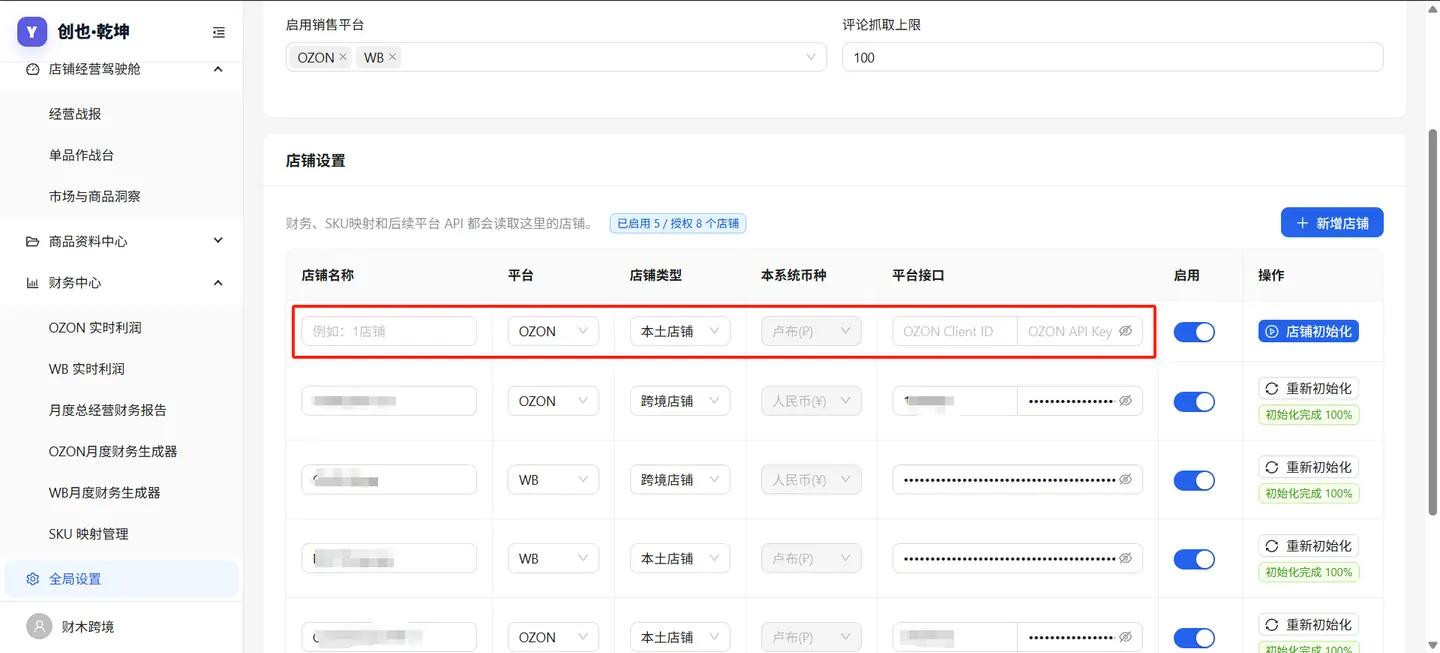Click the blue 店铺初始化 button
Viewport: 1440px width, 653px height.
[x=1308, y=331]
